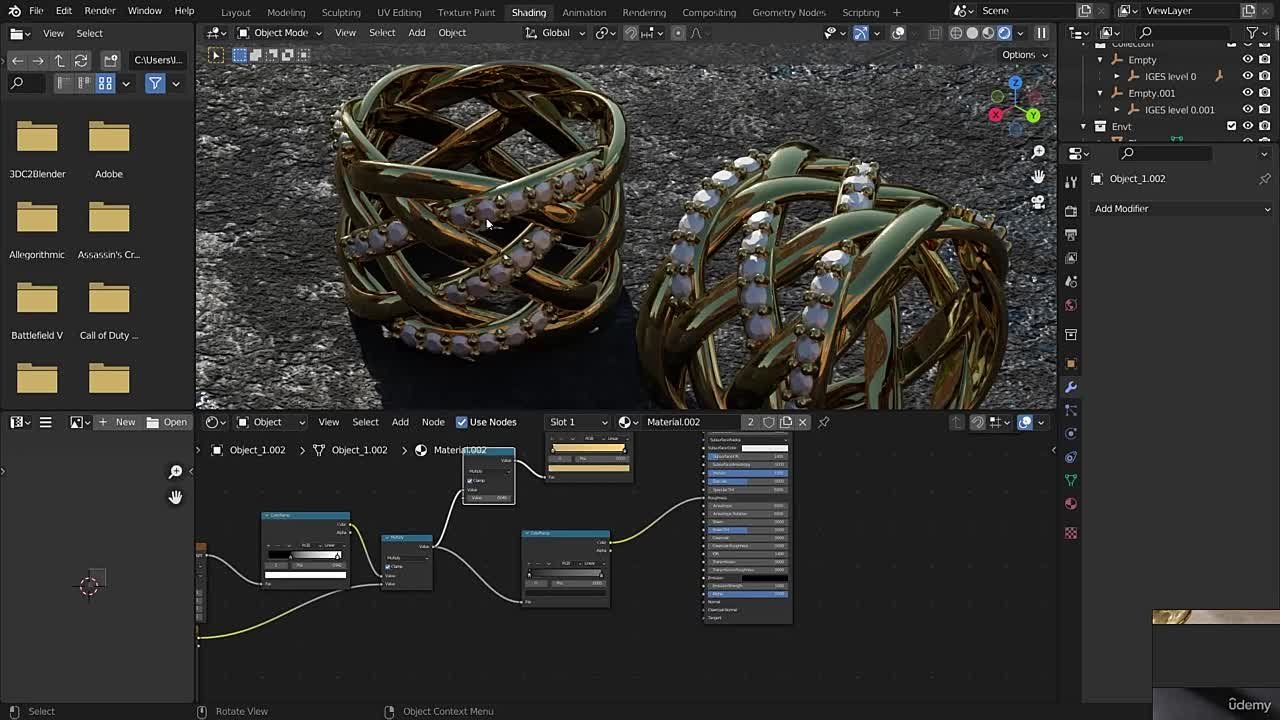Duplicate Material.002 as new material

pyautogui.click(x=786, y=422)
